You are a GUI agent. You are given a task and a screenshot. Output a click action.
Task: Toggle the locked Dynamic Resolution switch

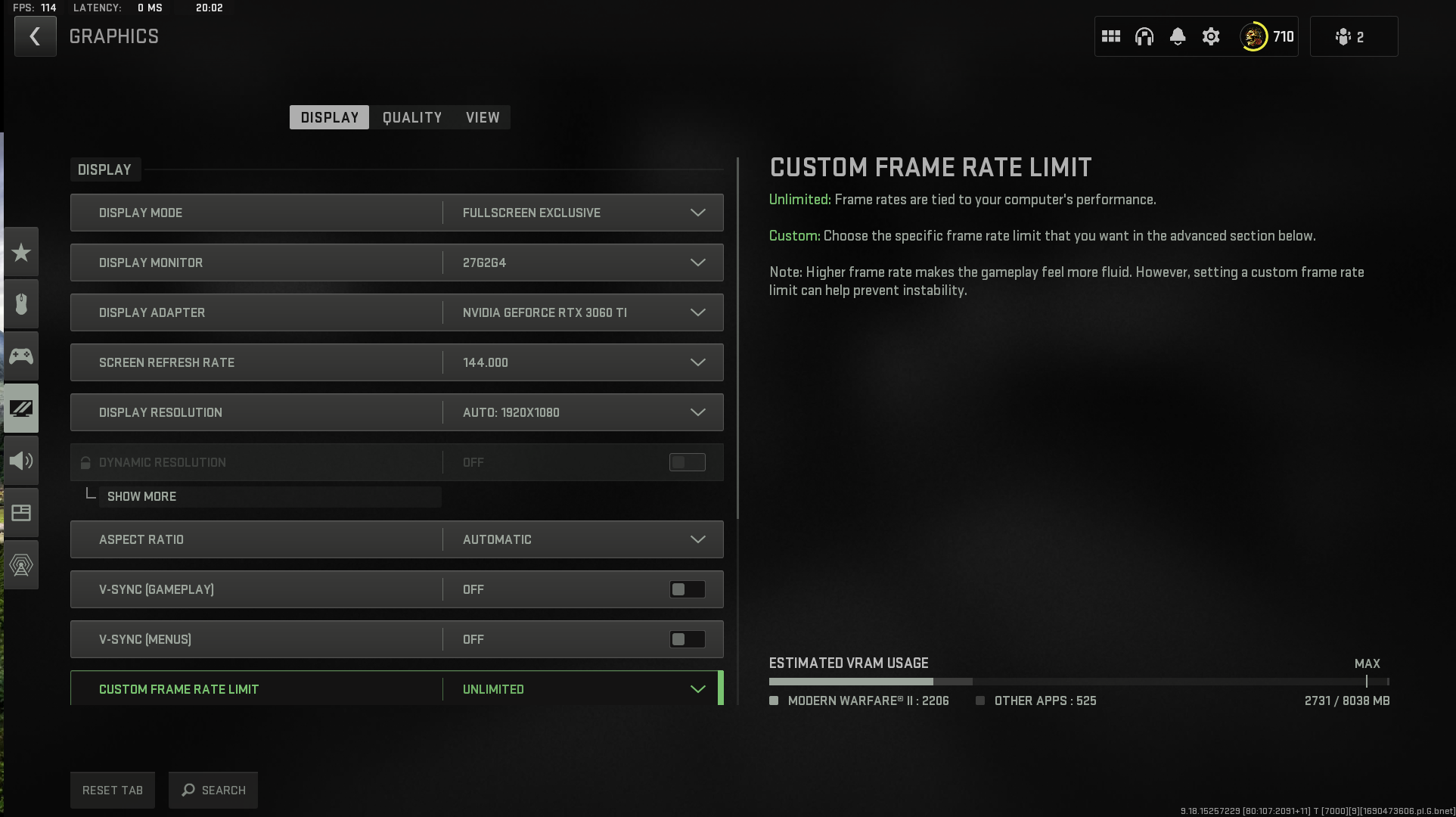tap(687, 462)
